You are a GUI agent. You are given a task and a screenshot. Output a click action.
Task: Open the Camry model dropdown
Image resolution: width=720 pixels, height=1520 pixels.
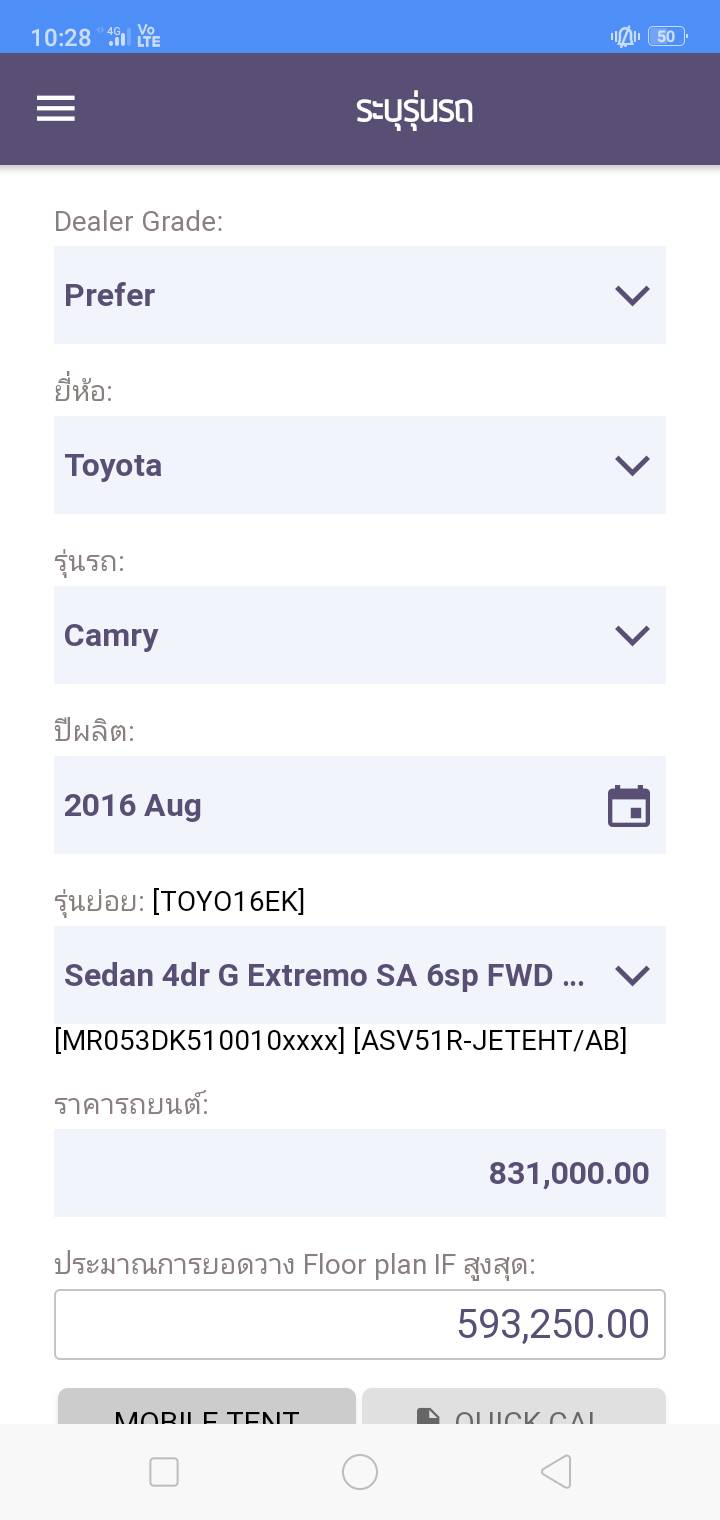pyautogui.click(x=359, y=635)
